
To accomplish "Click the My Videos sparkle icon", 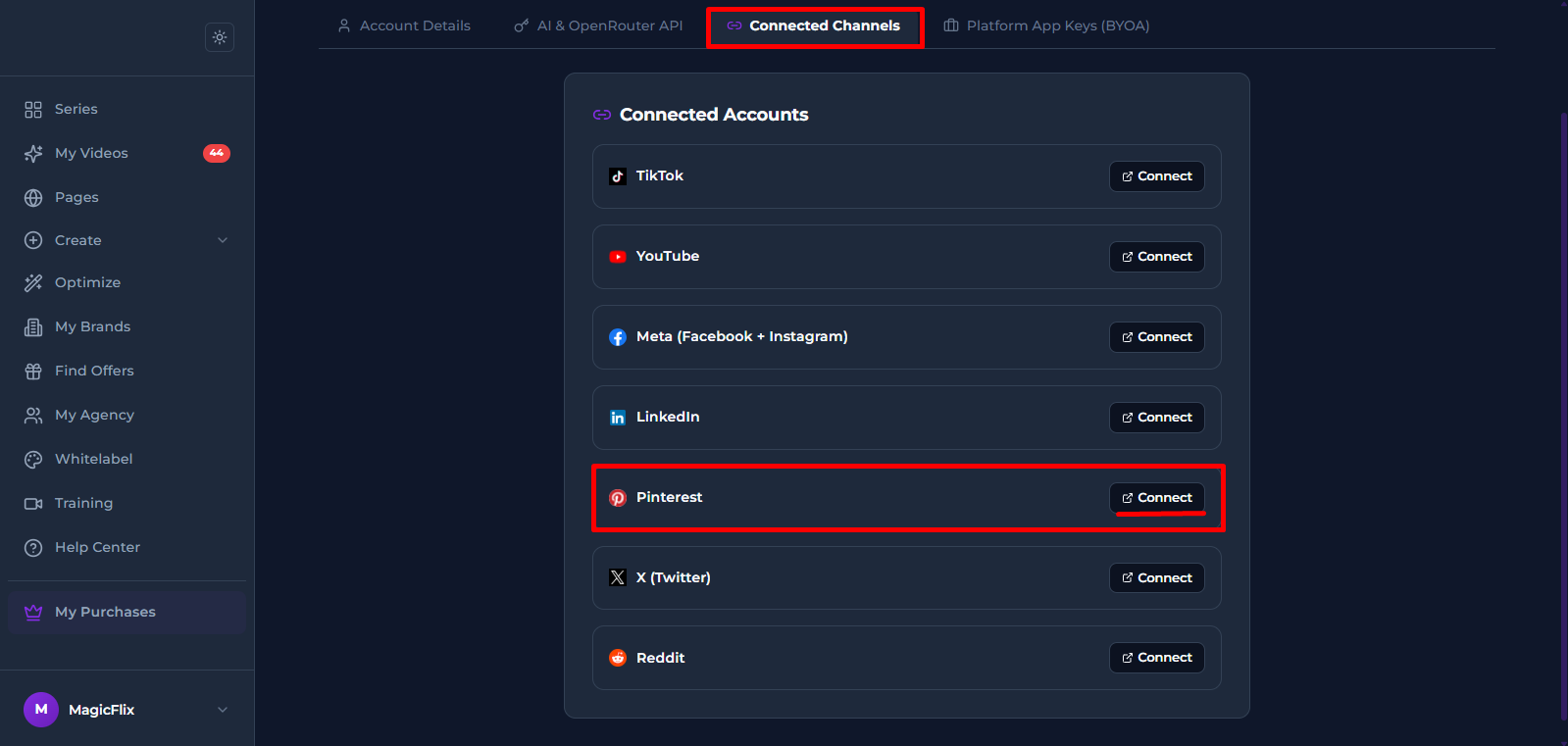I will (33, 153).
